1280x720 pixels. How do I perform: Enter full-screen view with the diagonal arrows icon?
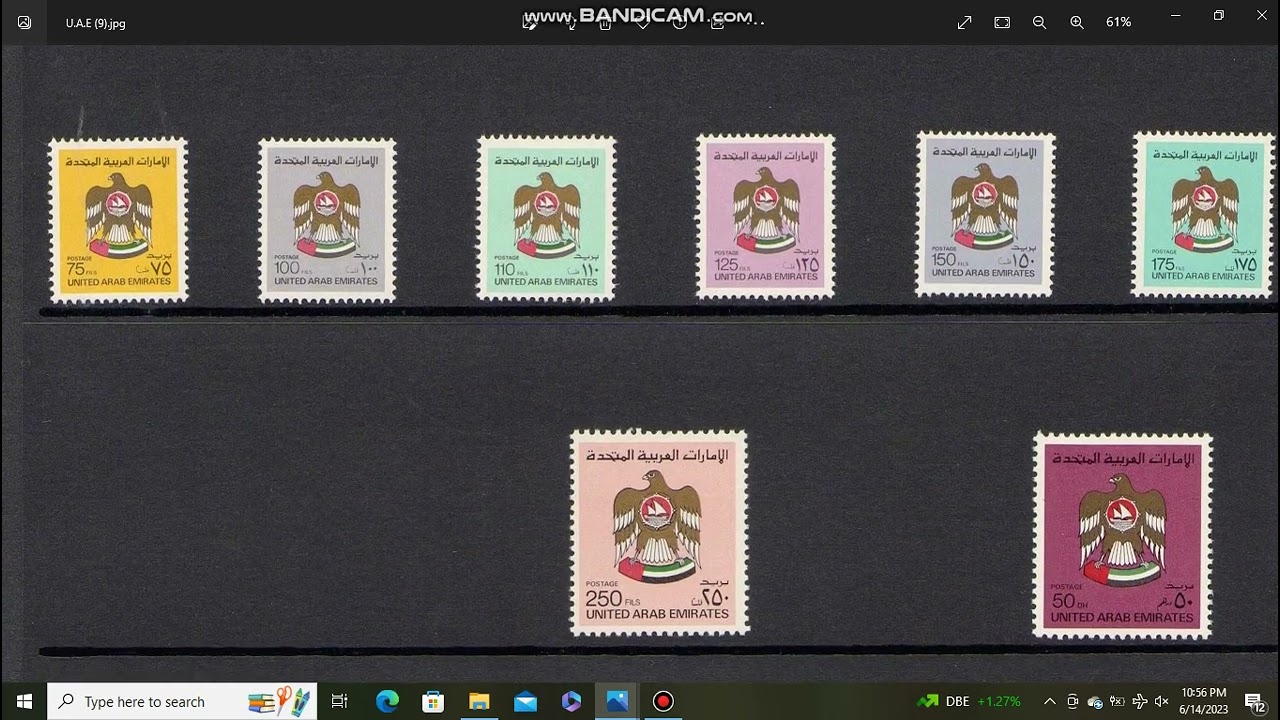click(x=965, y=22)
